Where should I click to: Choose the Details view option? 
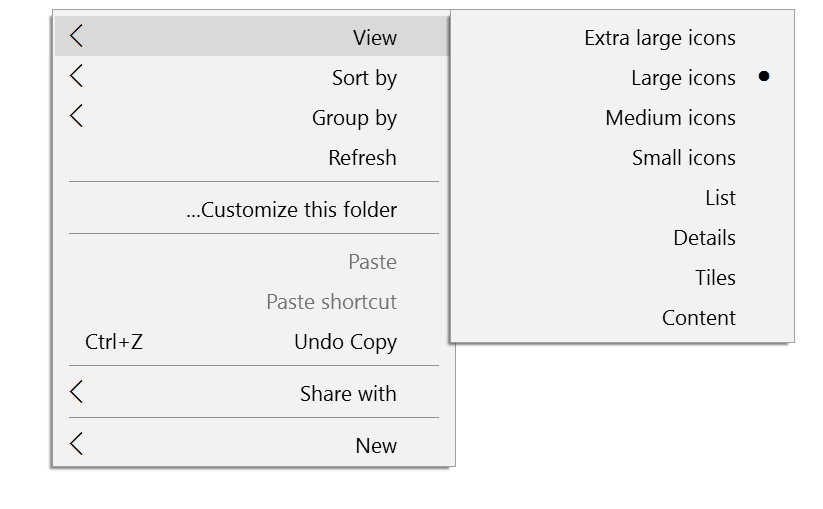(704, 238)
